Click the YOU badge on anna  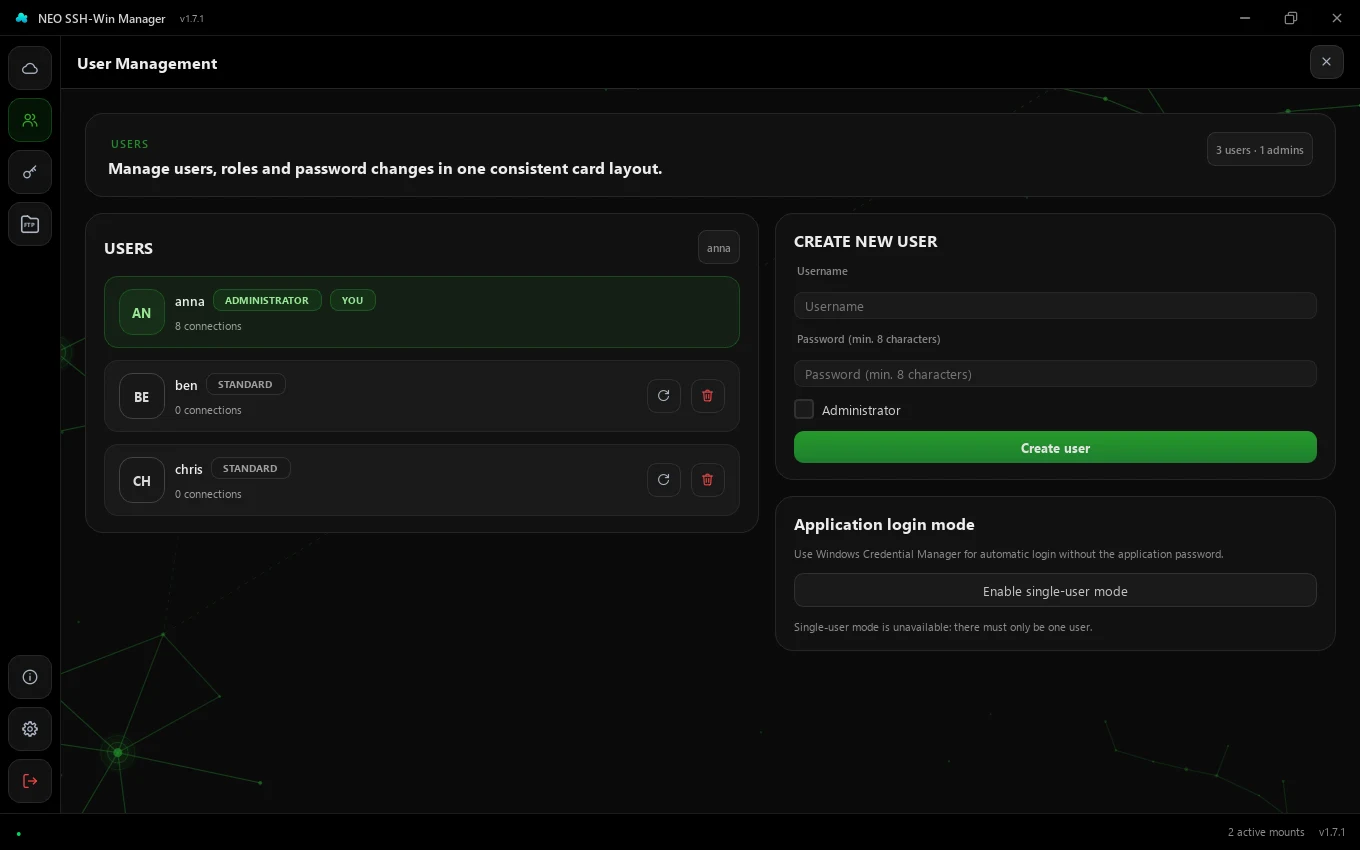(353, 300)
